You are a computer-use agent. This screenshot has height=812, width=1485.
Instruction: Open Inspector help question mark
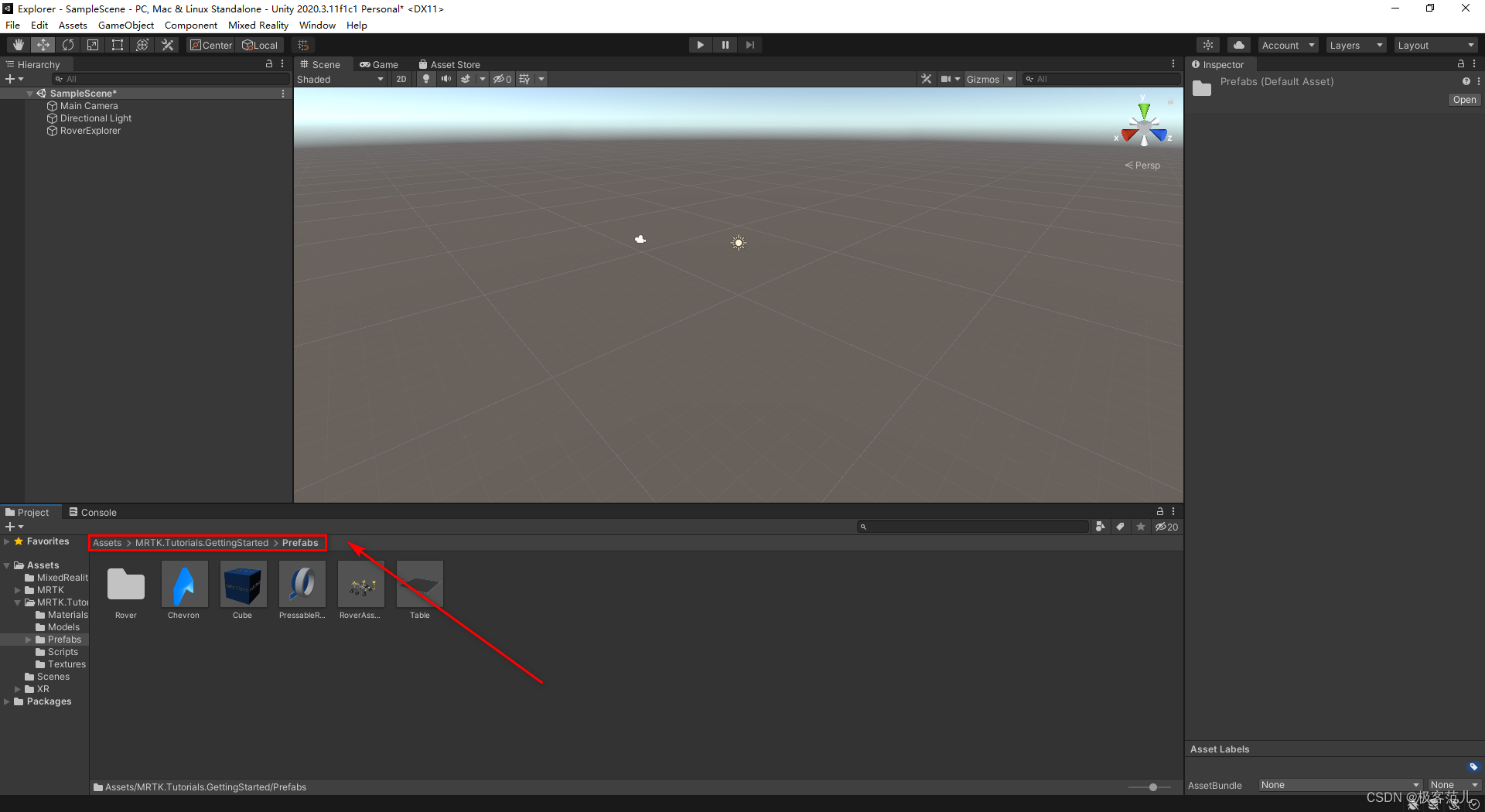(1466, 81)
